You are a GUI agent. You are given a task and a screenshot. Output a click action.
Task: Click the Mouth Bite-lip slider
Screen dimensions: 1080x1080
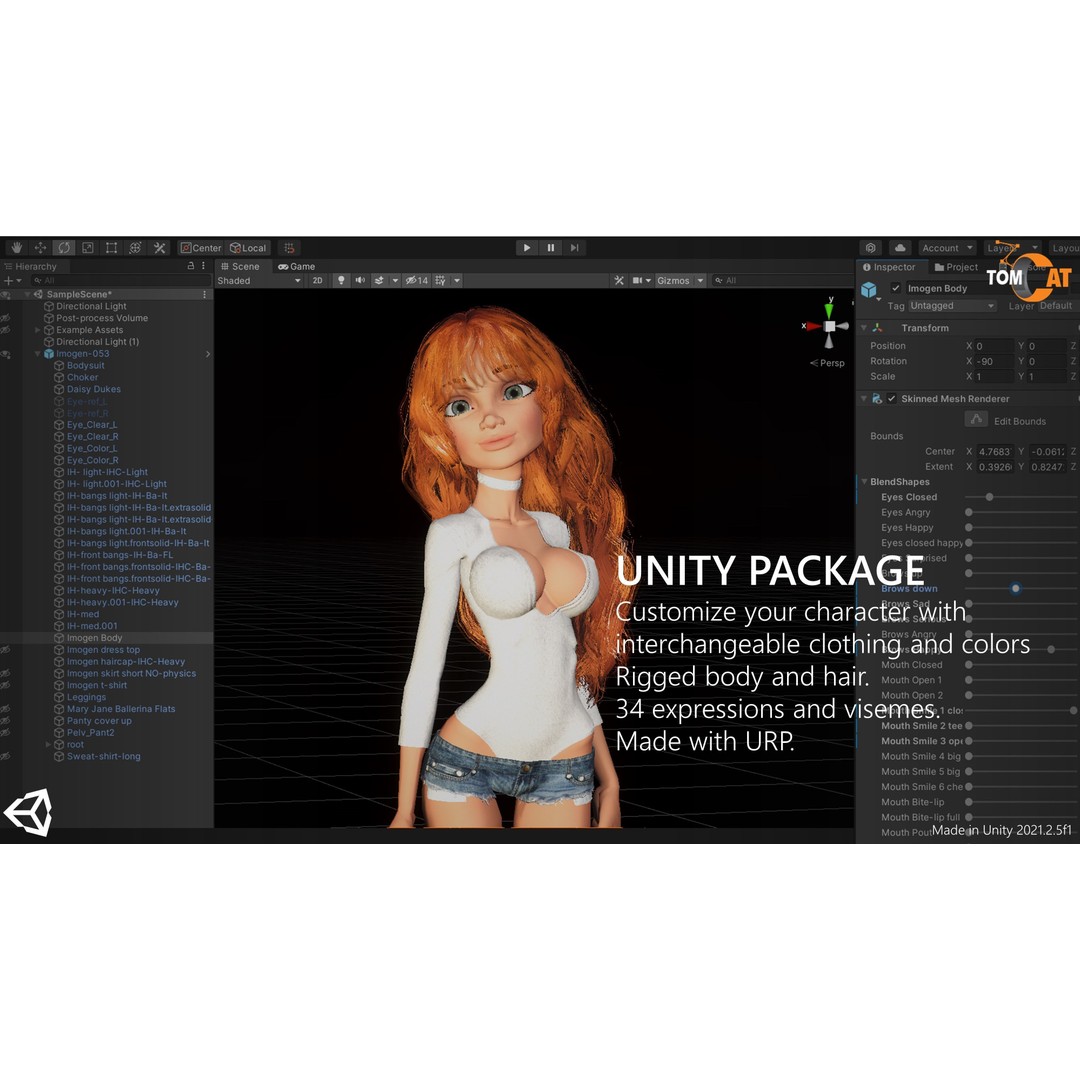1021,802
